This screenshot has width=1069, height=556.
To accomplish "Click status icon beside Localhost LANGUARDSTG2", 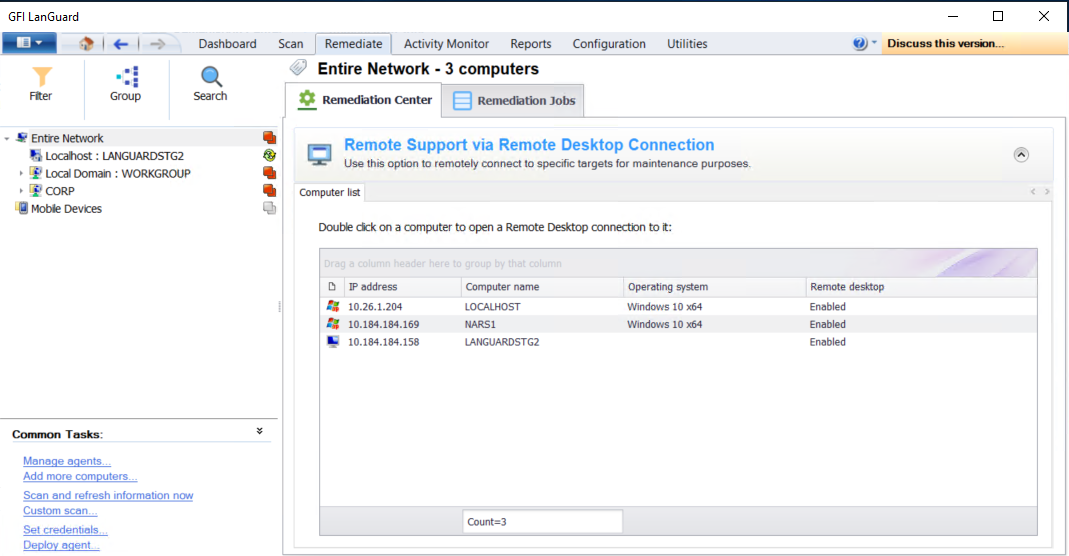I will tap(269, 155).
